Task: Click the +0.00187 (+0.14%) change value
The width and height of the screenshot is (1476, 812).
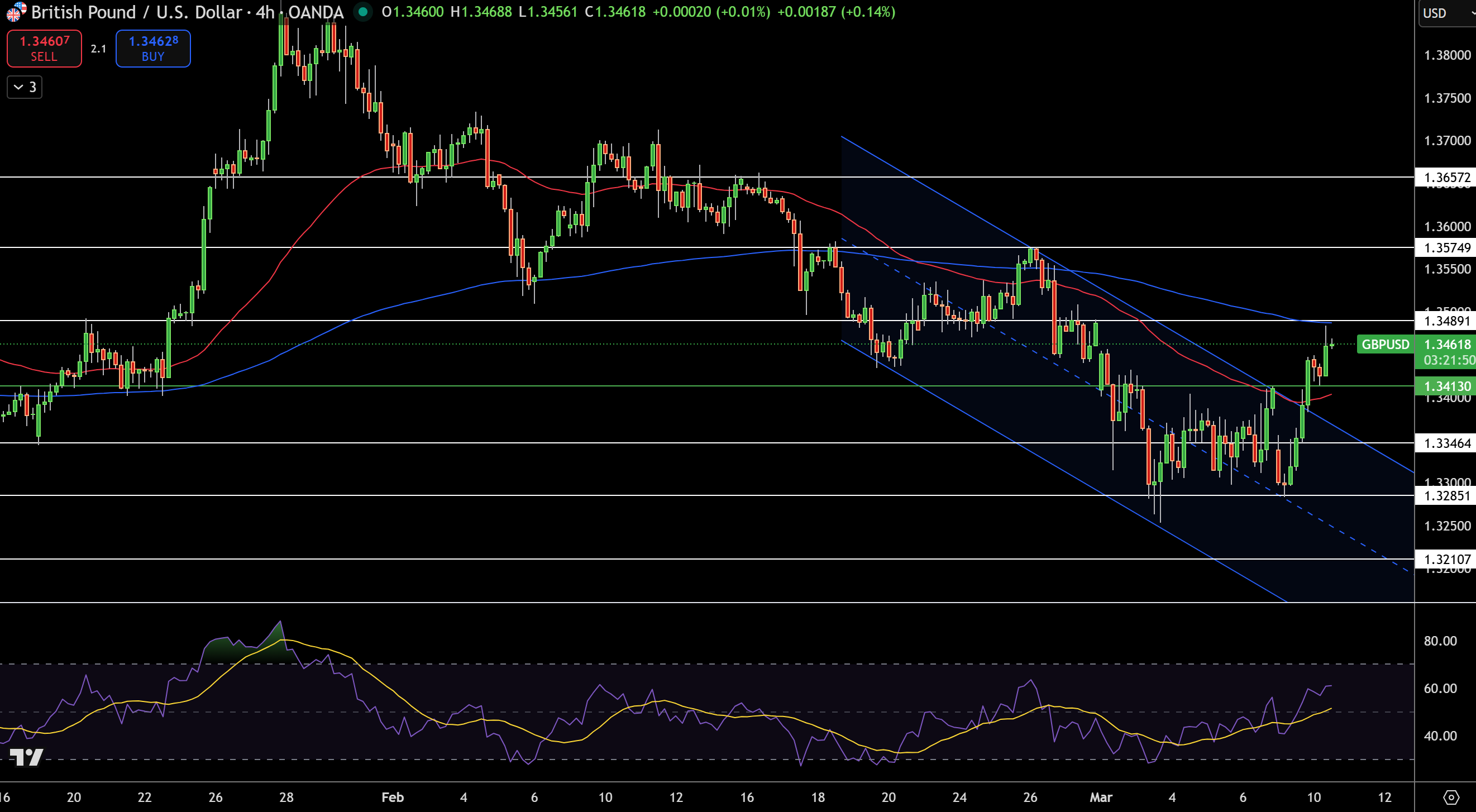Action: tap(836, 12)
